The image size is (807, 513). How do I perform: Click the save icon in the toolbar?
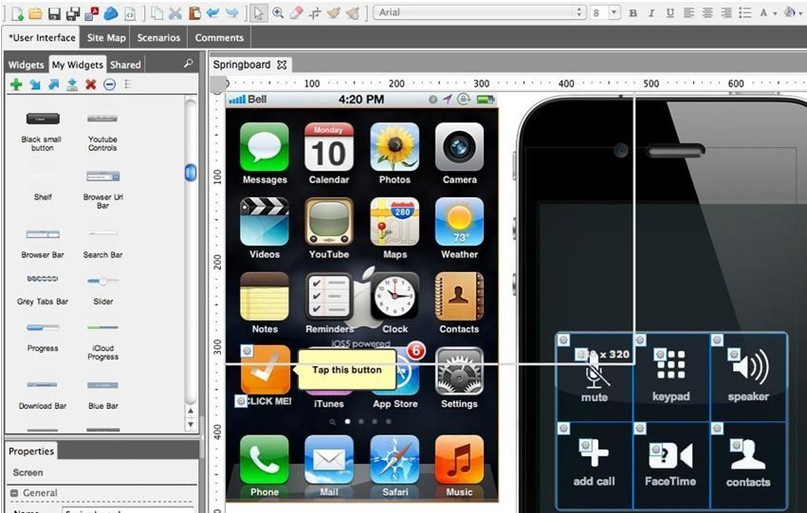coord(54,13)
